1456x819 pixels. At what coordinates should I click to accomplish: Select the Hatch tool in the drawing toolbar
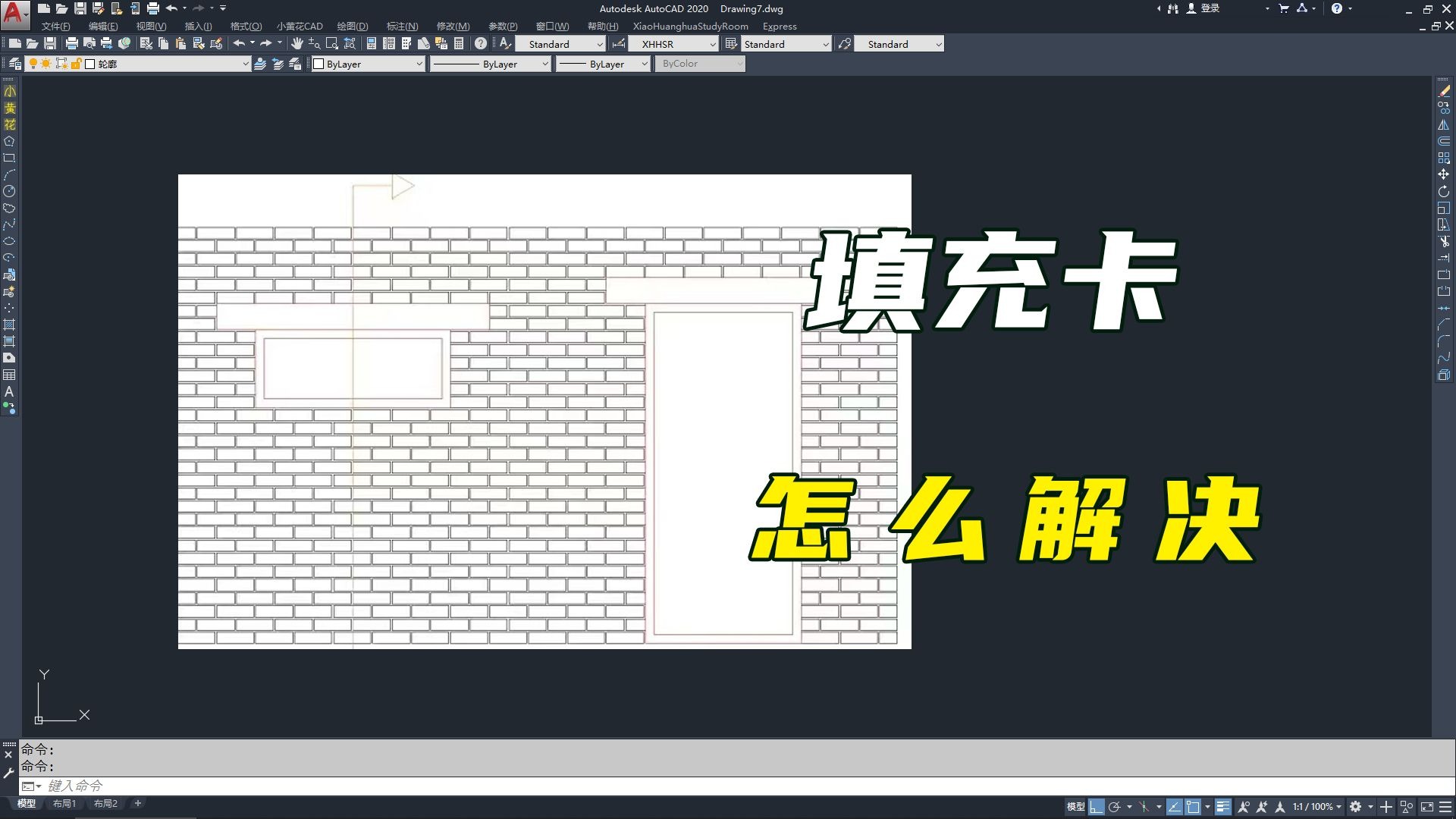pyautogui.click(x=10, y=325)
